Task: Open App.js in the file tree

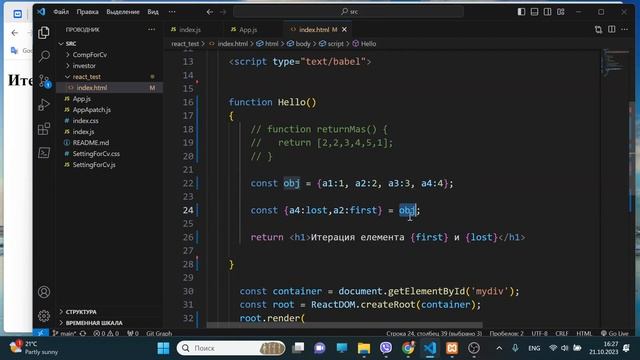Action: (x=82, y=98)
